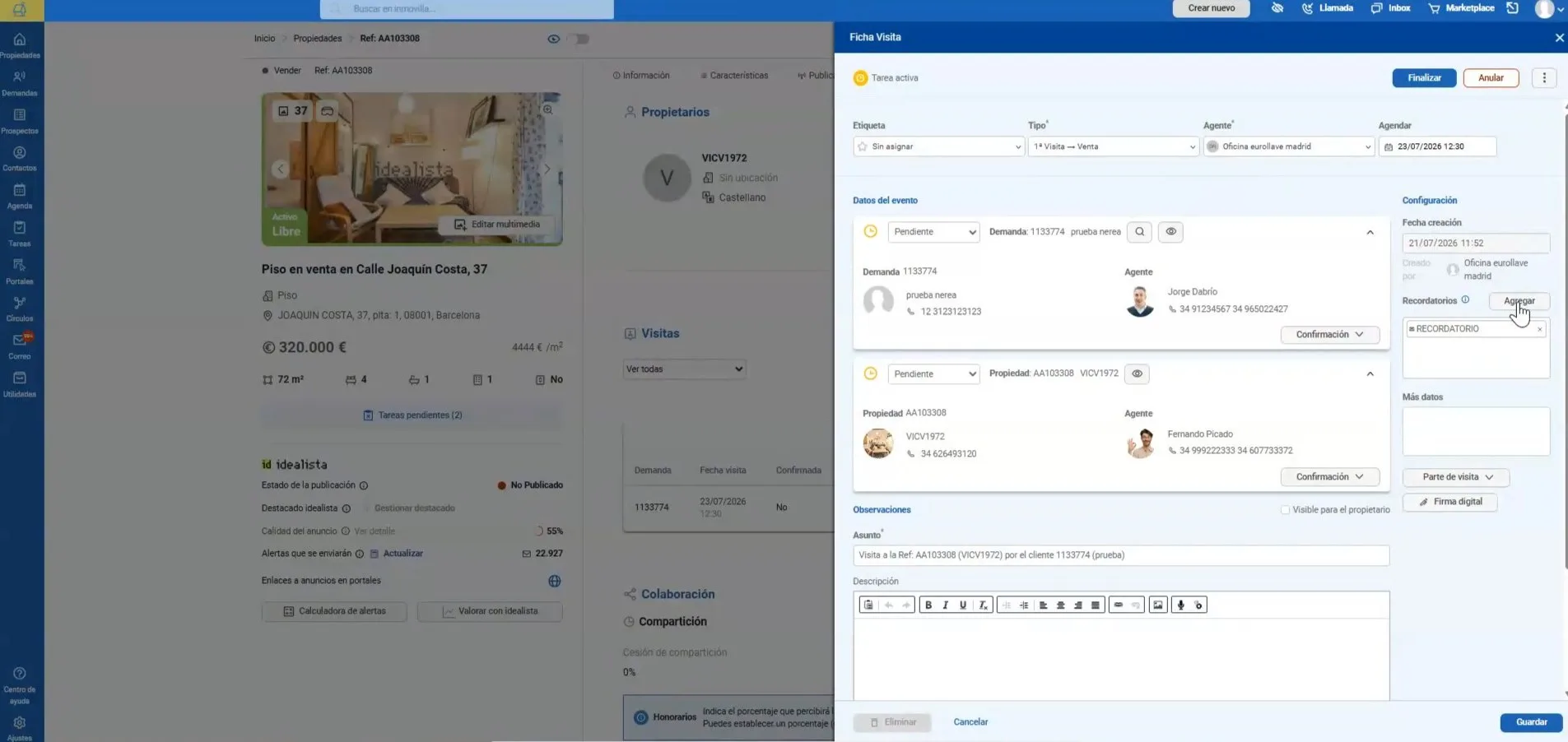Apply italic in description editor
1568x742 pixels.
tap(946, 605)
